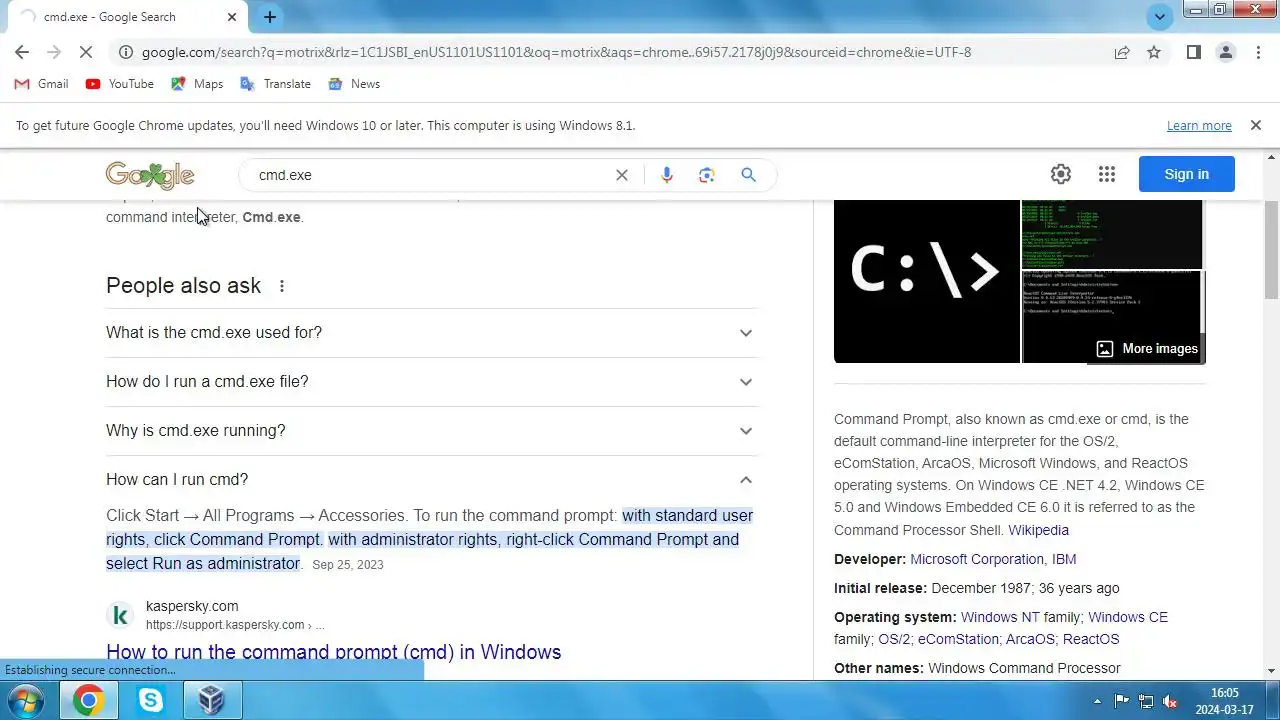Click Learn more about Chrome updates

(x=1199, y=126)
